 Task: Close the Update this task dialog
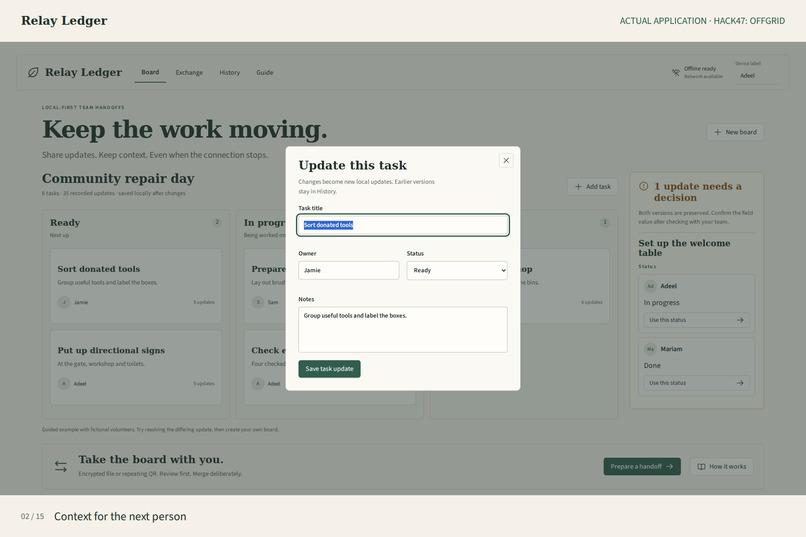[x=506, y=160]
